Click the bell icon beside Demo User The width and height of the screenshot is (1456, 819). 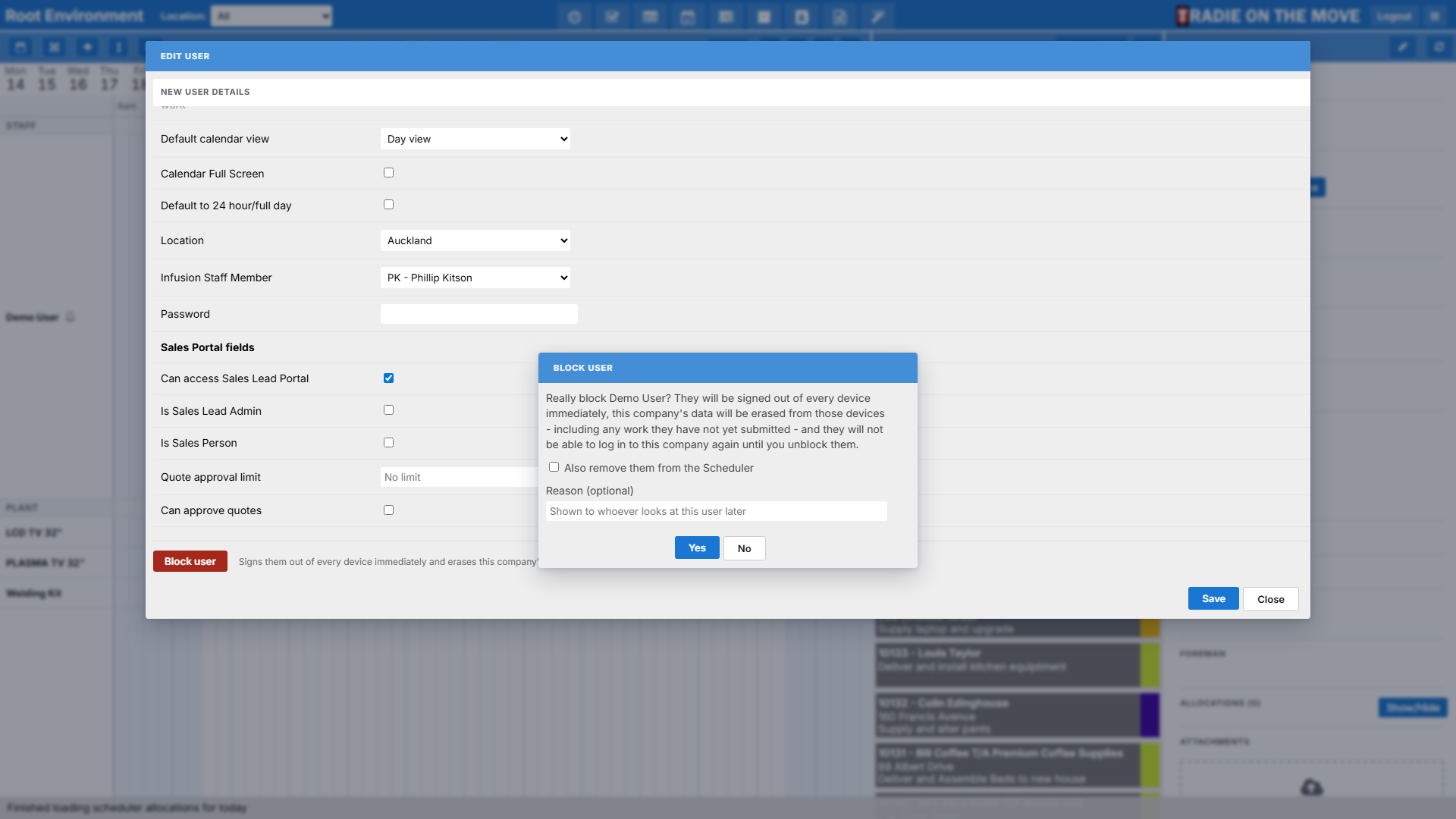coord(71,317)
